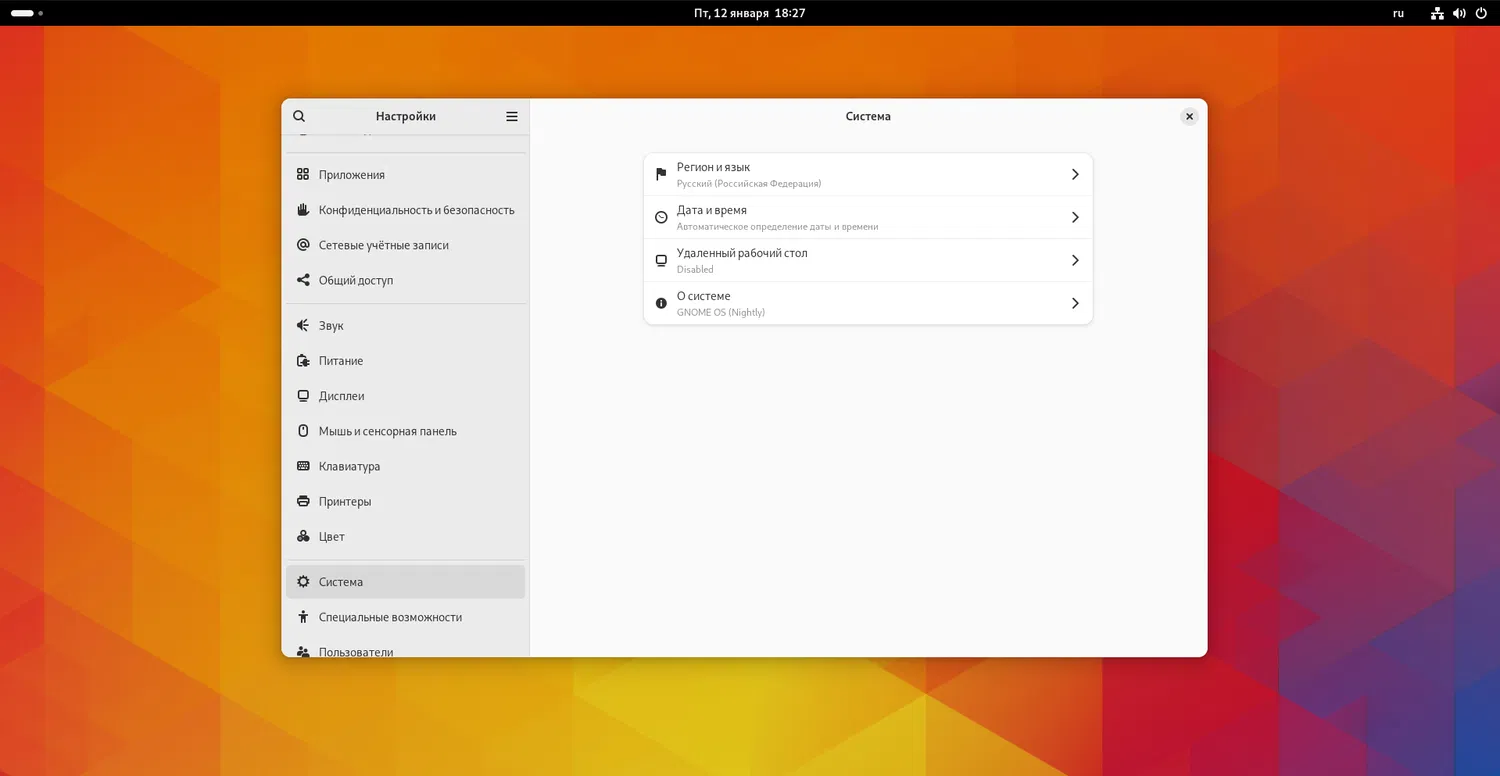Click the GNOME OS (Nightly) text
Image resolution: width=1500 pixels, height=776 pixels.
pos(721,313)
